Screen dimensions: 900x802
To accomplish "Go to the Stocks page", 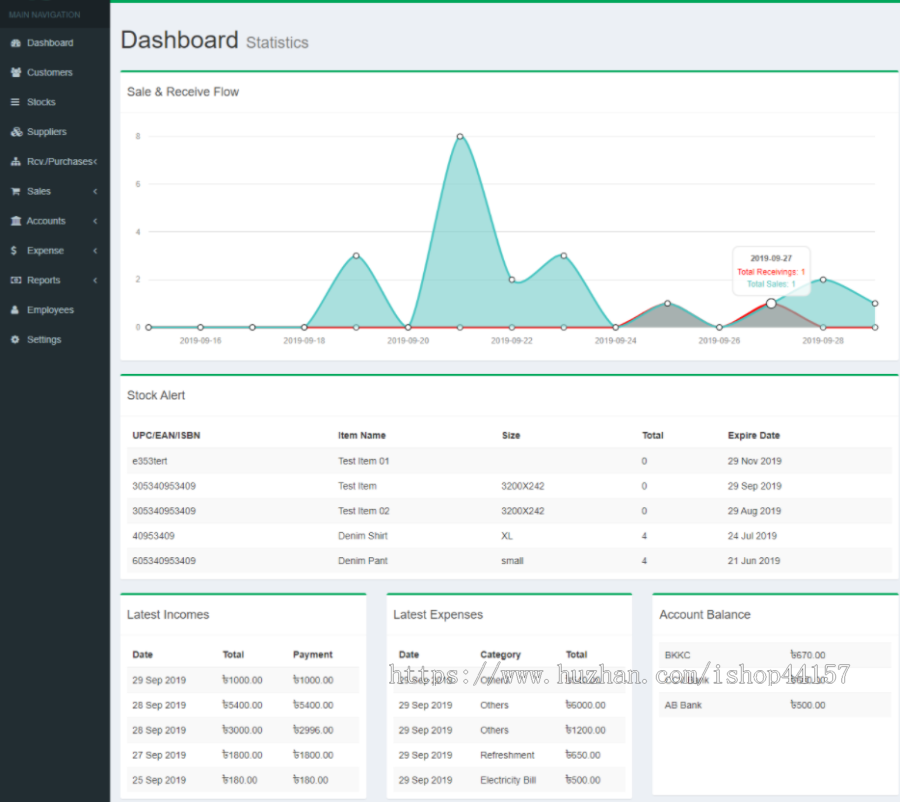I will (x=55, y=102).
